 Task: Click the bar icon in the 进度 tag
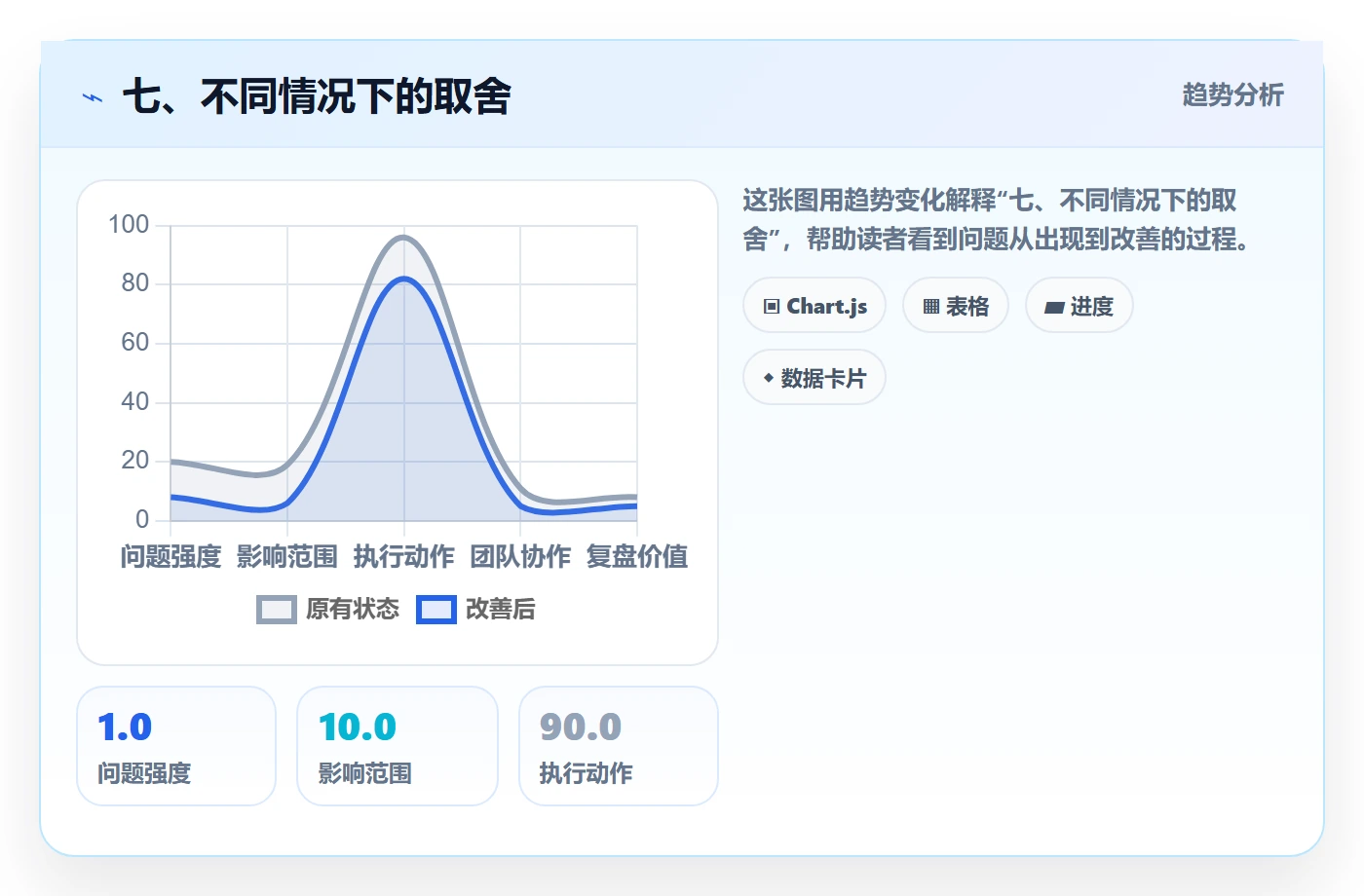[x=1054, y=308]
